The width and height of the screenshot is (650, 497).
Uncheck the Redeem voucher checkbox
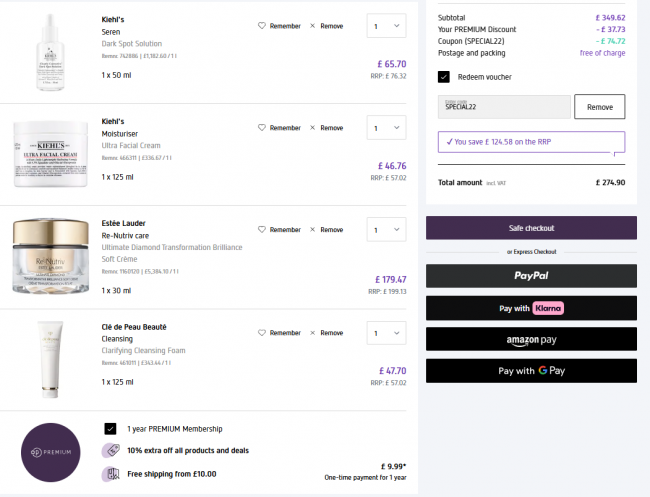[444, 77]
